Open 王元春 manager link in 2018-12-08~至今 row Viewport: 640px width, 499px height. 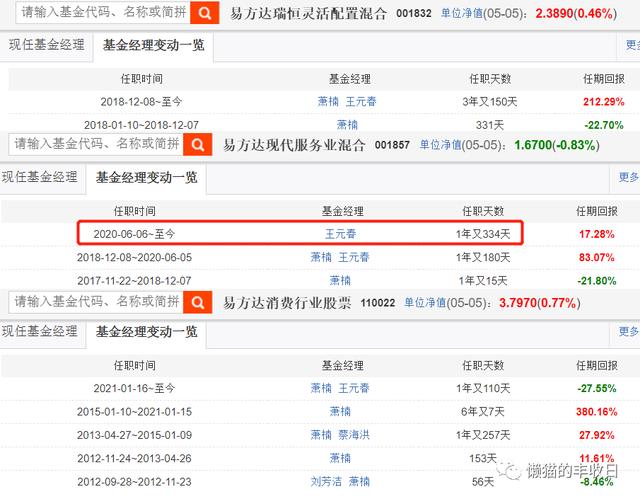coord(361,101)
